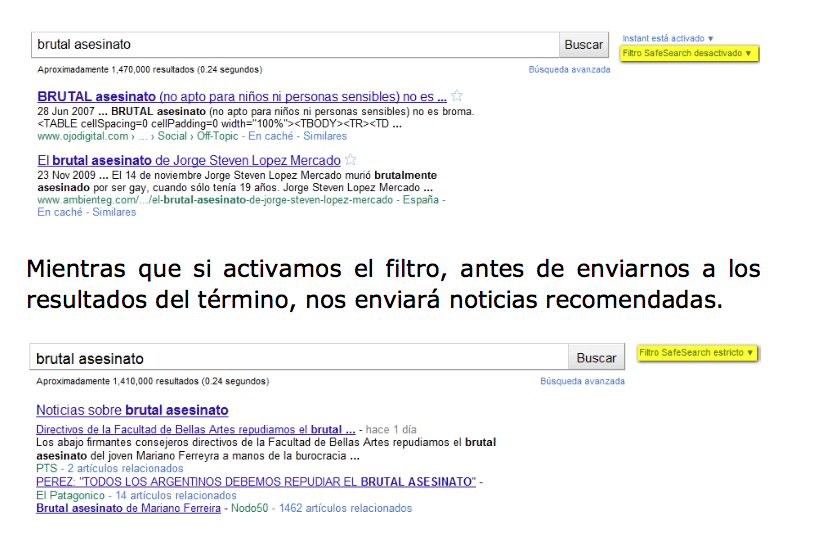Focus the top brutal asesinato search box

[294, 44]
